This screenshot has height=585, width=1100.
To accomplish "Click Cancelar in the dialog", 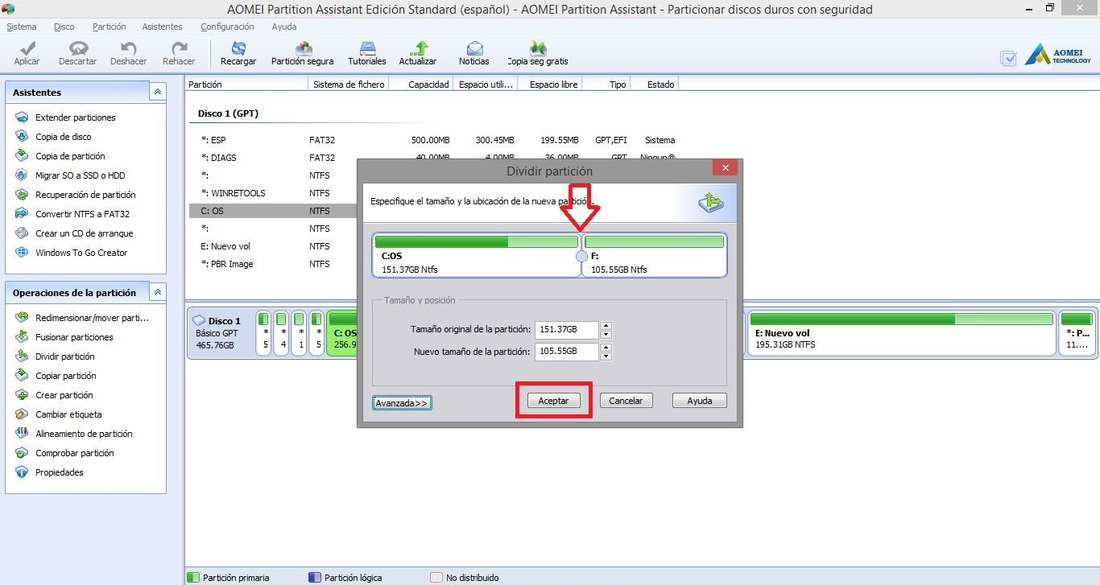I will pyautogui.click(x=626, y=401).
